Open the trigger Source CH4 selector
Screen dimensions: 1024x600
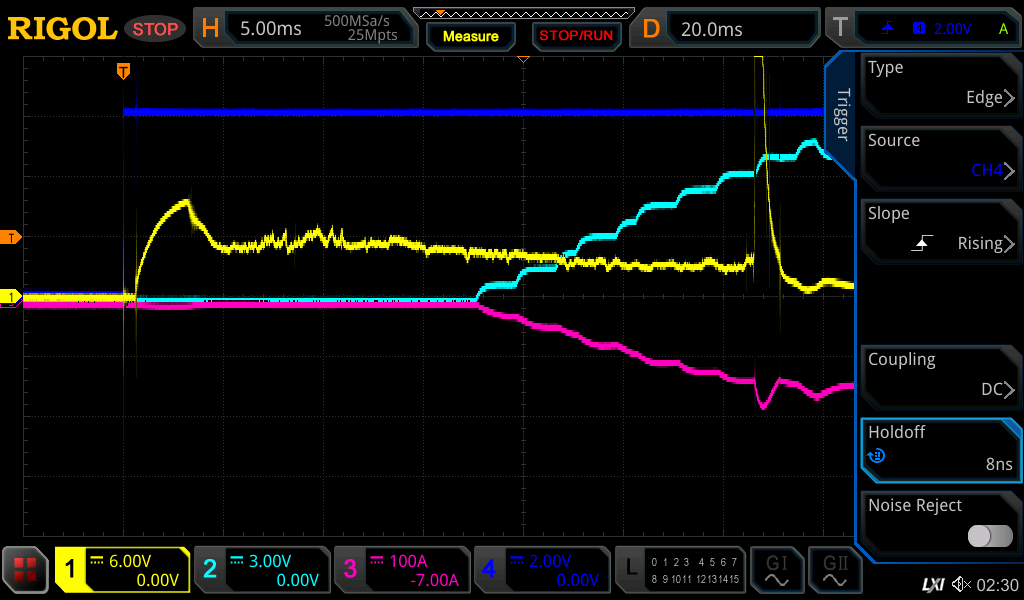(940, 157)
